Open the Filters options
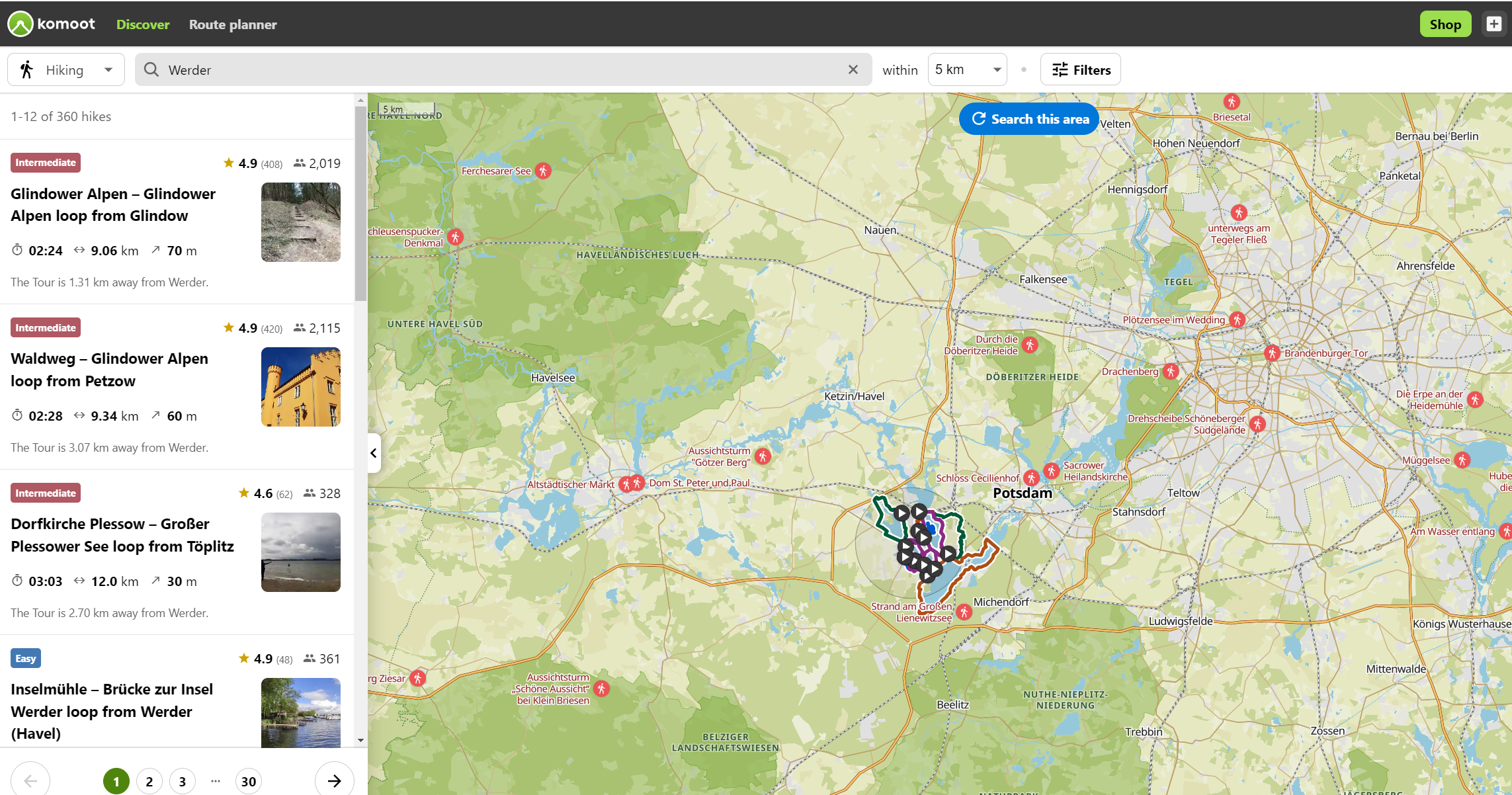This screenshot has width=1512, height=795. coord(1080,69)
